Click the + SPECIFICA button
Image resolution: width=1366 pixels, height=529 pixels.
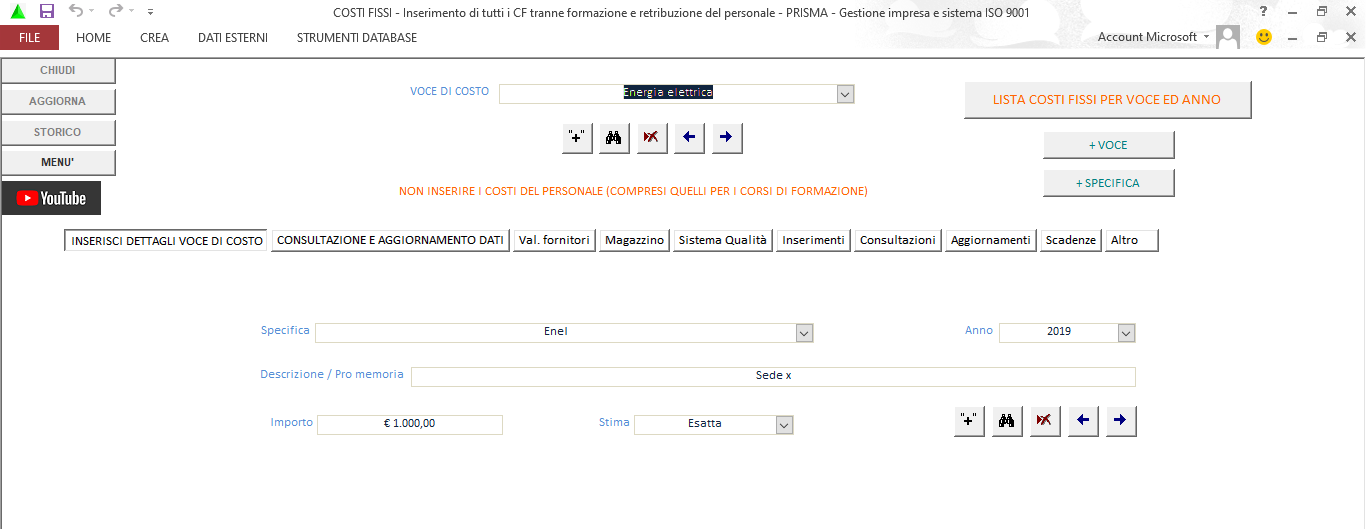tap(1108, 183)
